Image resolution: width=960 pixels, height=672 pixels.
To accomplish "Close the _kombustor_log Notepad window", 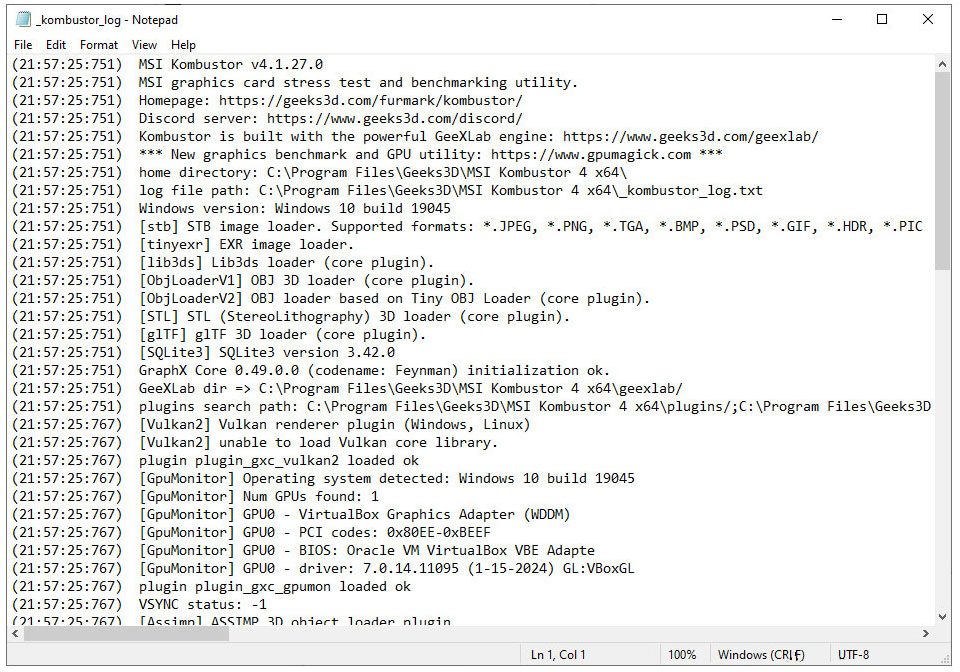I will coord(928,19).
